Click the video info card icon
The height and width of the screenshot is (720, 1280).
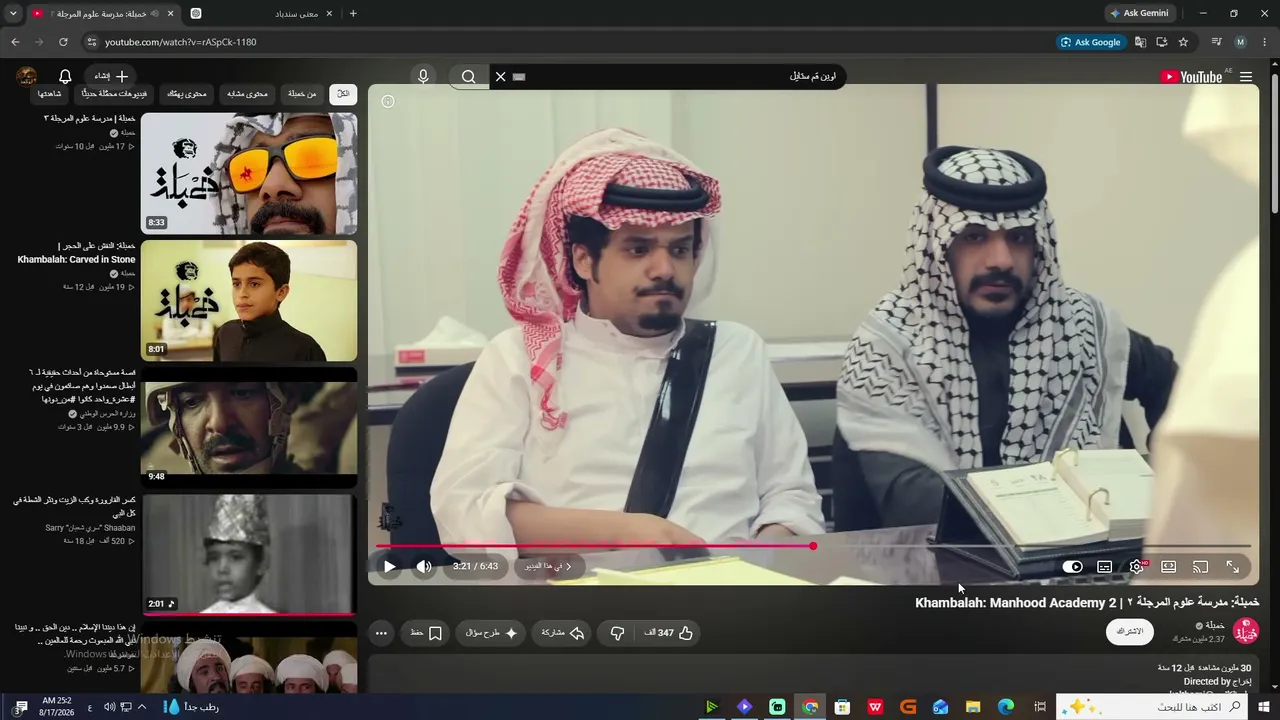[388, 101]
